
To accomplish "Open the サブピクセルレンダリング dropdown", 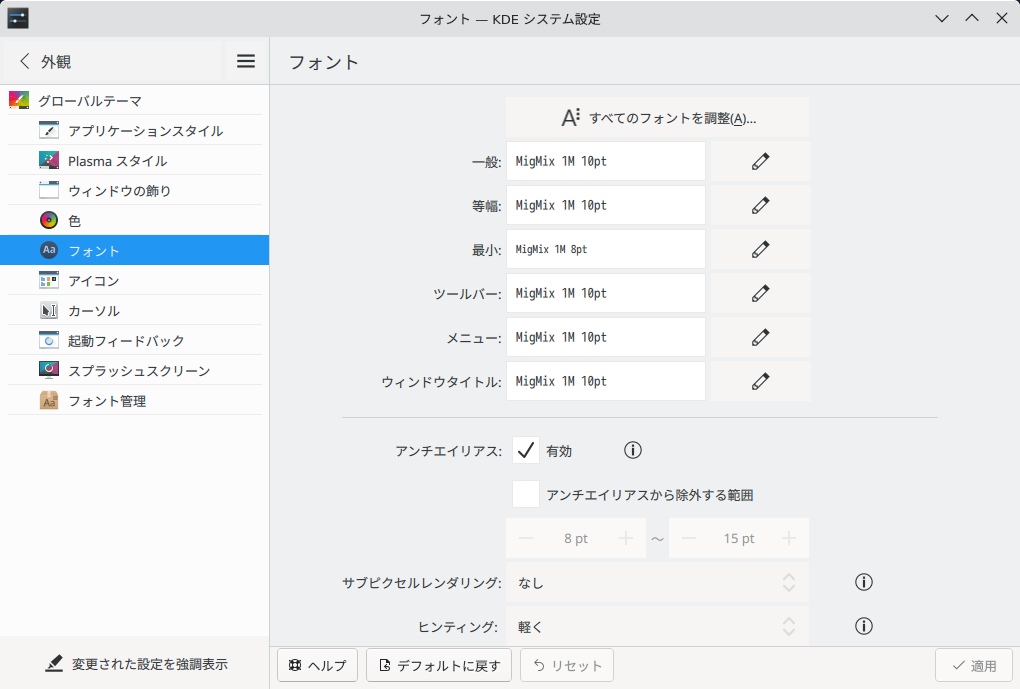I will [657, 582].
